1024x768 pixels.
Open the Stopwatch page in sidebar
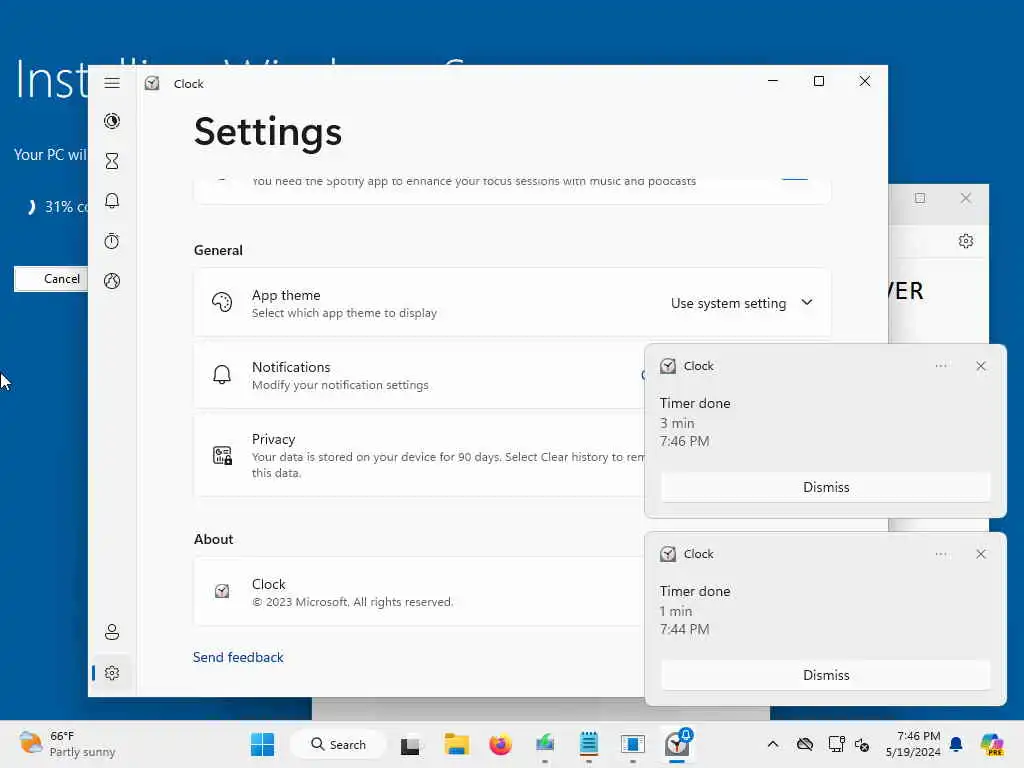coord(112,241)
